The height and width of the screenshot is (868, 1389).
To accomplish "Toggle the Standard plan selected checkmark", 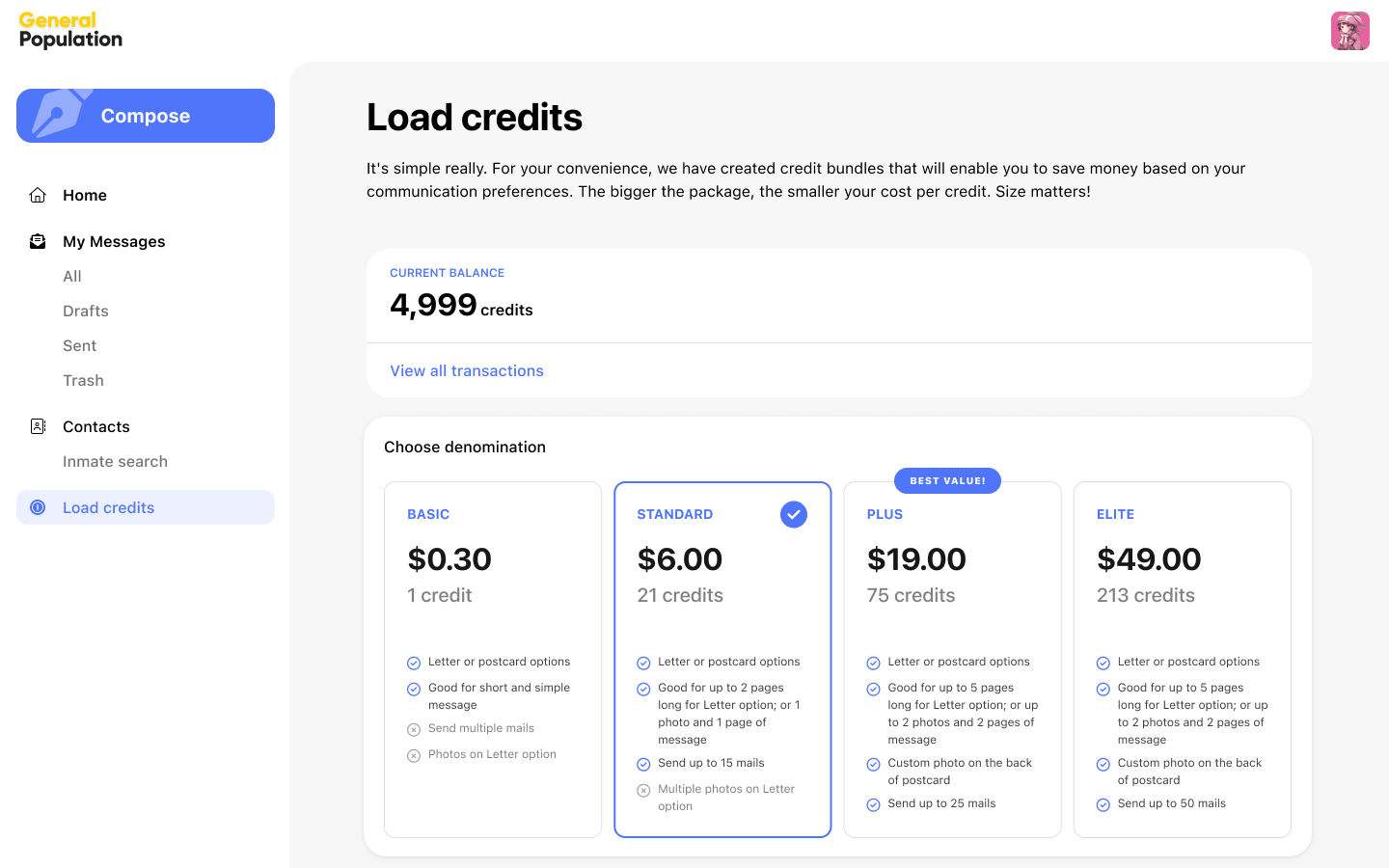I will (793, 514).
